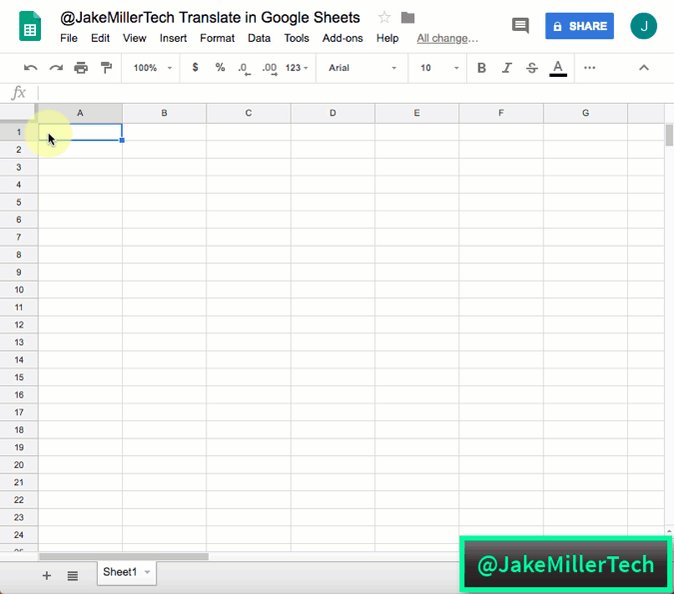Open the Data menu
674x594 pixels.
click(259, 38)
